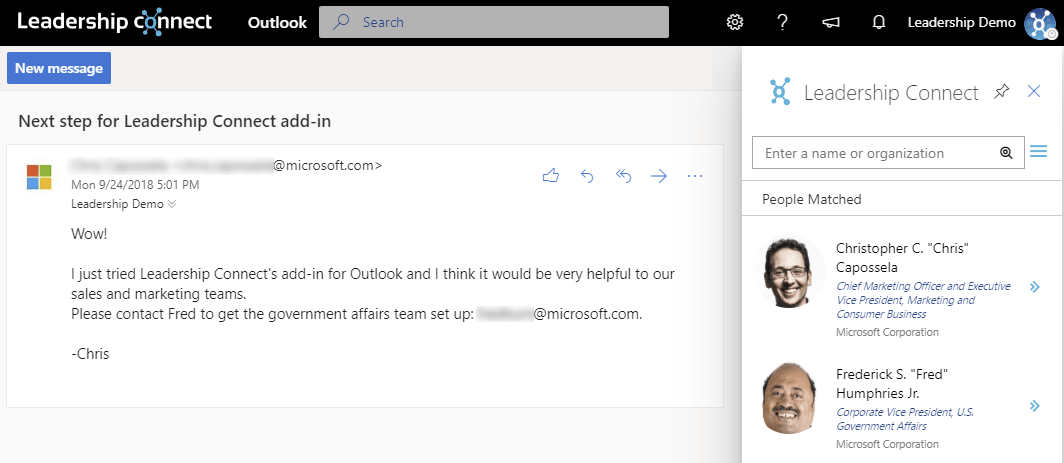Open the settings gear in the header
Viewport: 1064px width, 463px height.
coord(734,22)
